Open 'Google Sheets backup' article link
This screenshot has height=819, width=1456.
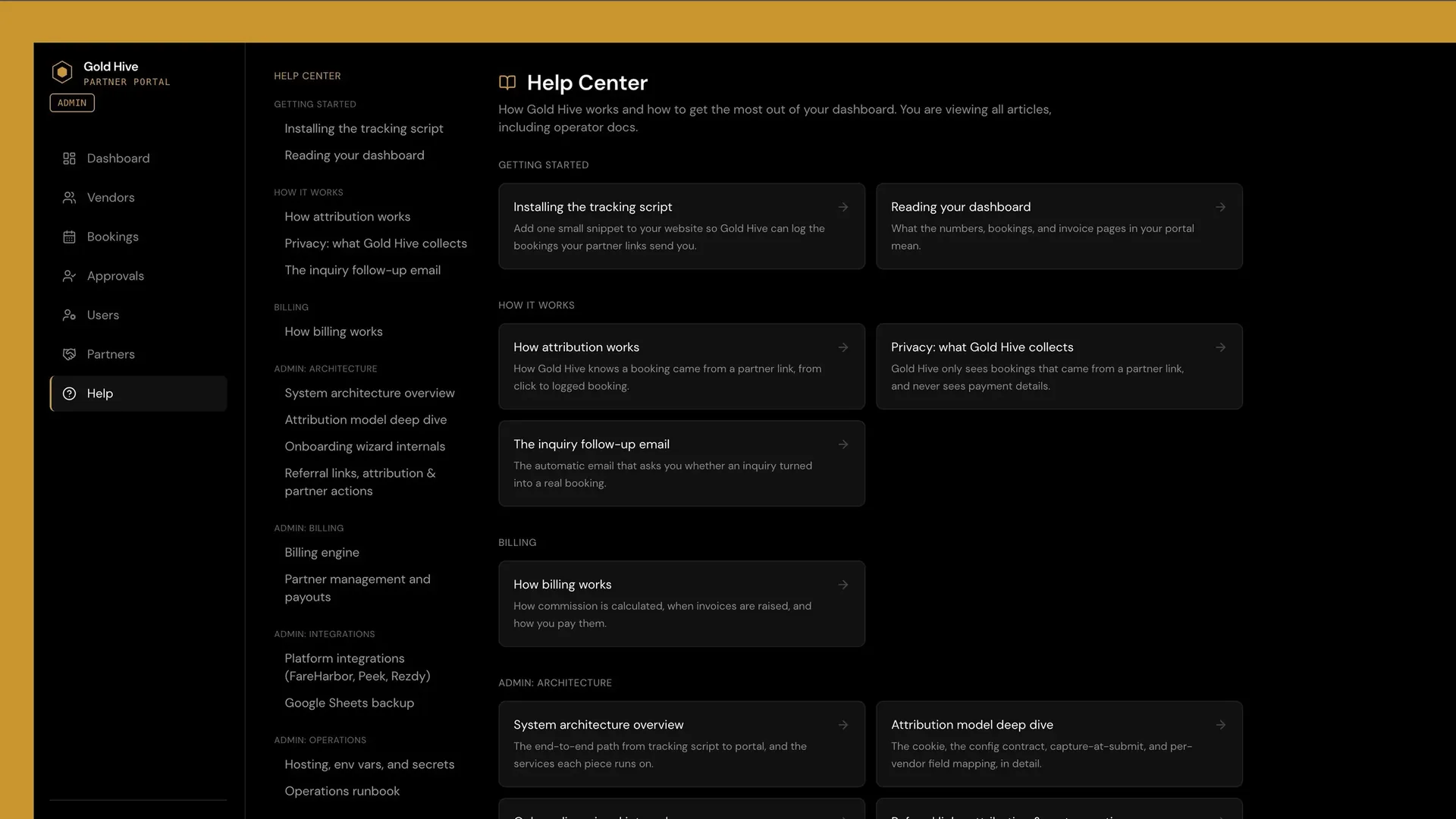(x=349, y=703)
